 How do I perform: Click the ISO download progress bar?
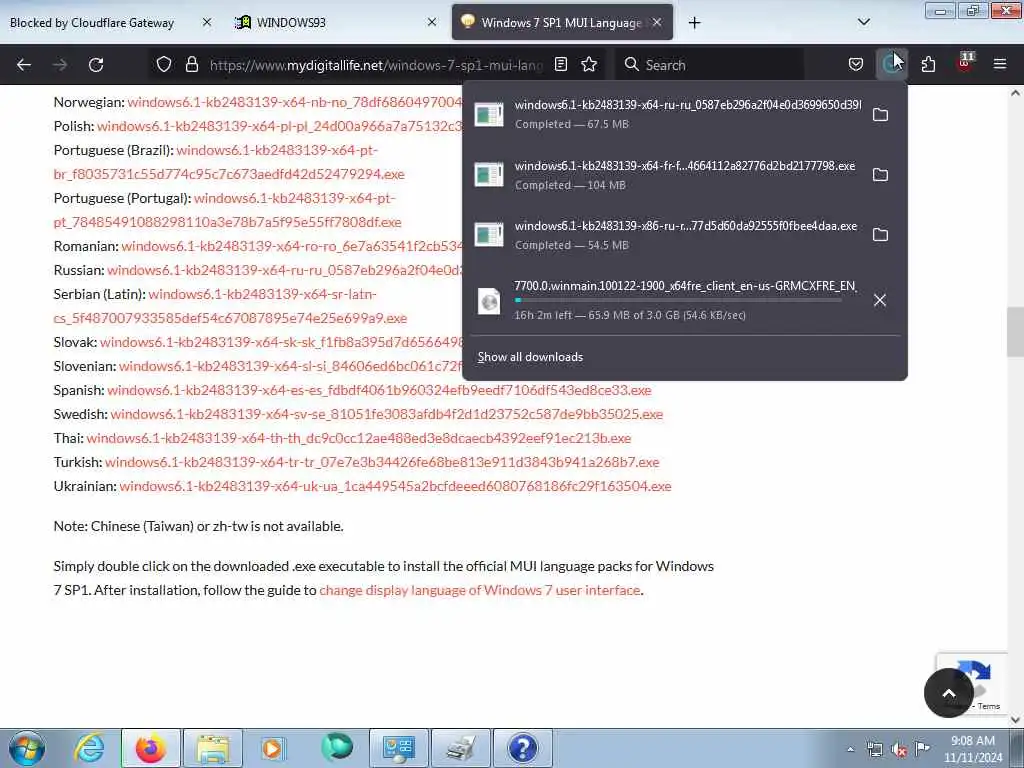(x=679, y=300)
